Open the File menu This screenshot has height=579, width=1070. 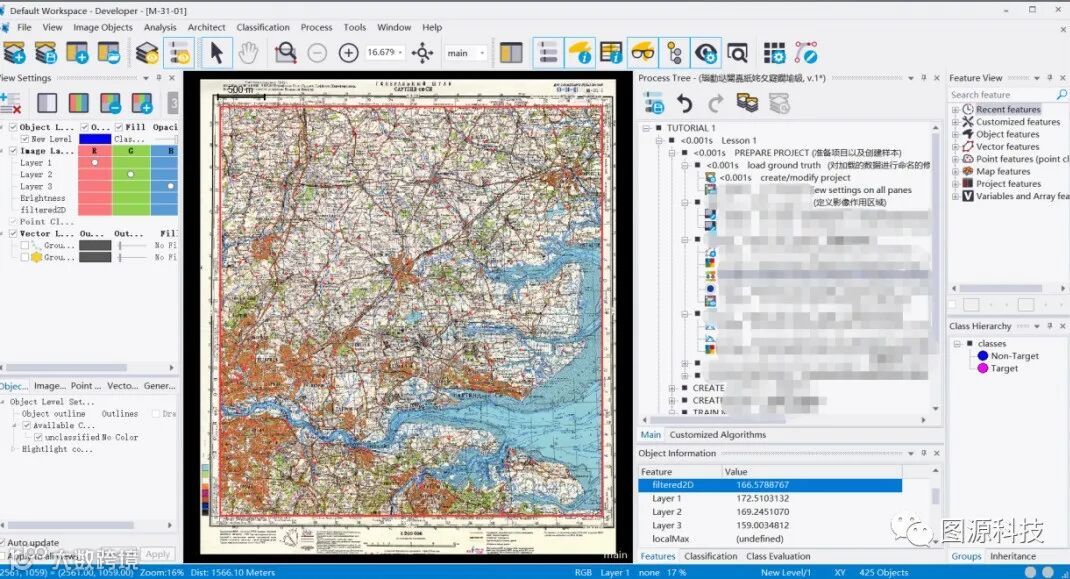25,27
